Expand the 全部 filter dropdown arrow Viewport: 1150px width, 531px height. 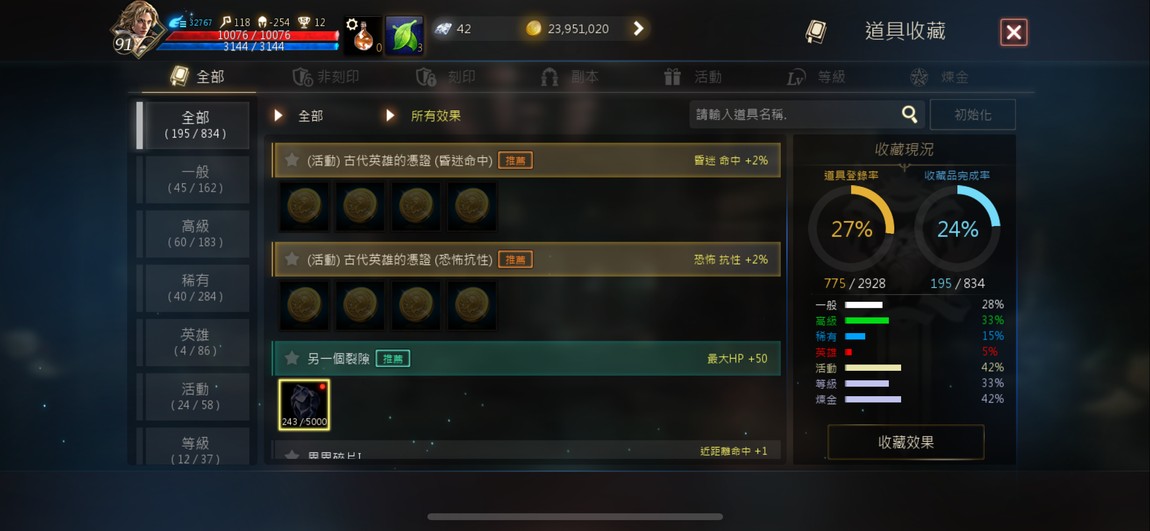[279, 116]
